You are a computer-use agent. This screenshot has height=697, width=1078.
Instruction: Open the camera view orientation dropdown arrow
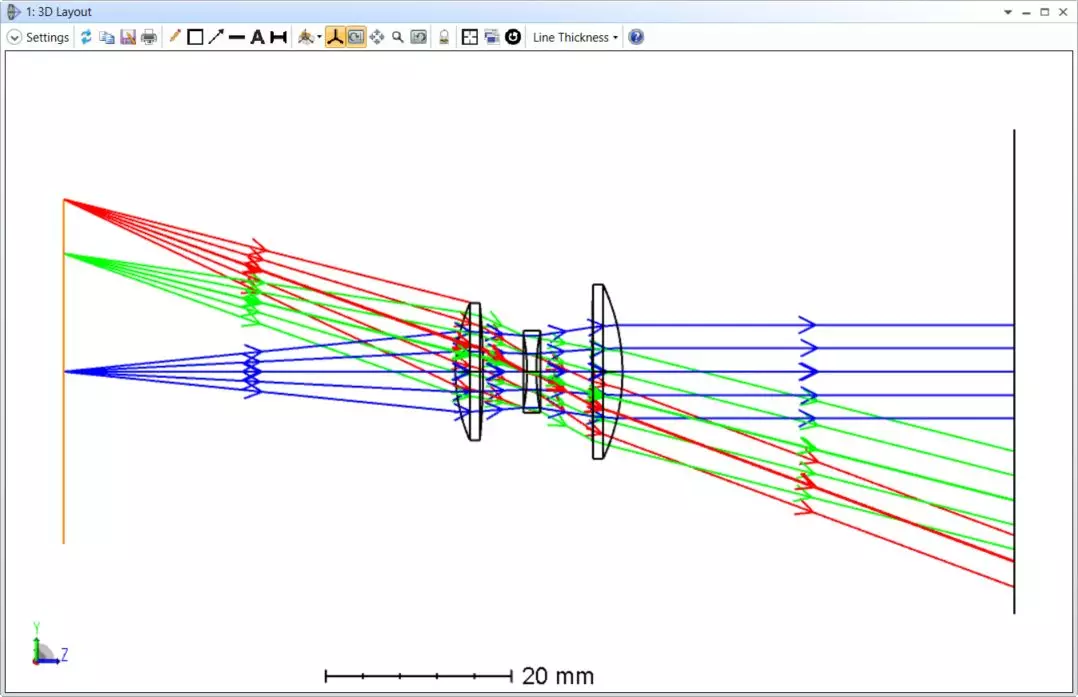coord(319,37)
